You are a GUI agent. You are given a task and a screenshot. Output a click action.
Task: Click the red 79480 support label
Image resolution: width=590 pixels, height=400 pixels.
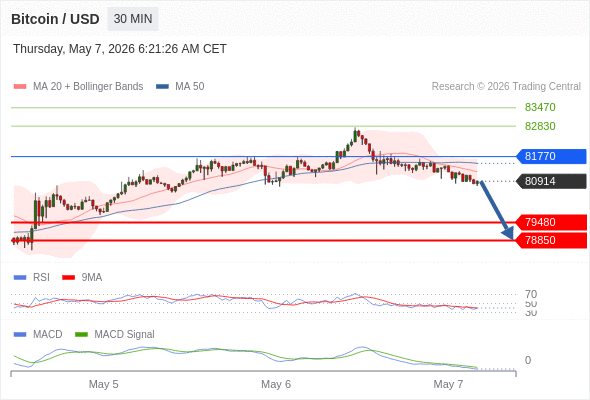pyautogui.click(x=551, y=222)
